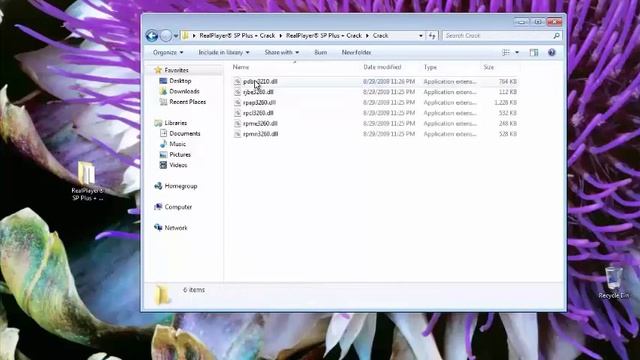Click the Favorites star icon
This screenshot has height=360, width=640.
tap(158, 70)
